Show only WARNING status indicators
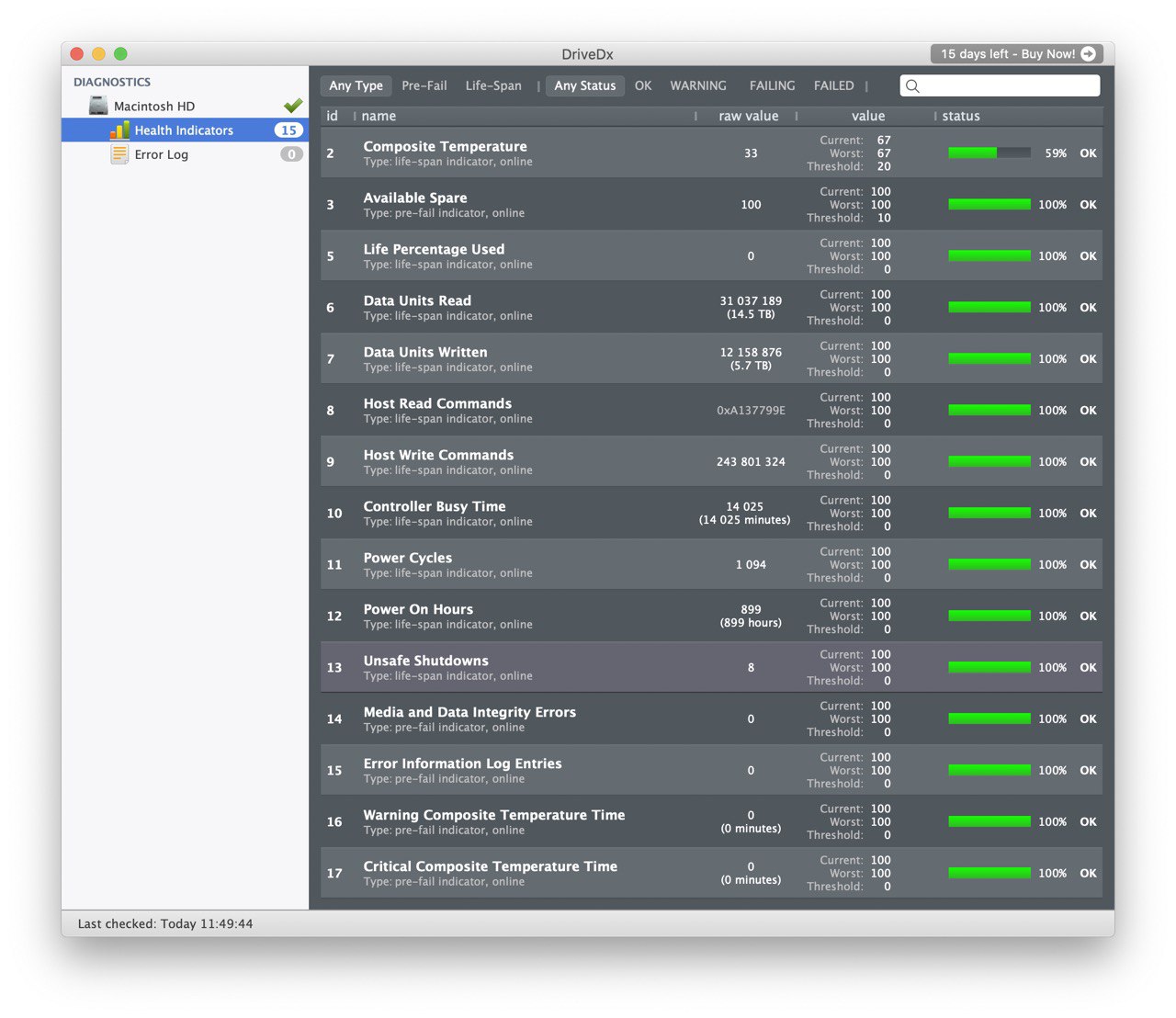The width and height of the screenshot is (1176, 1018). 698,85
